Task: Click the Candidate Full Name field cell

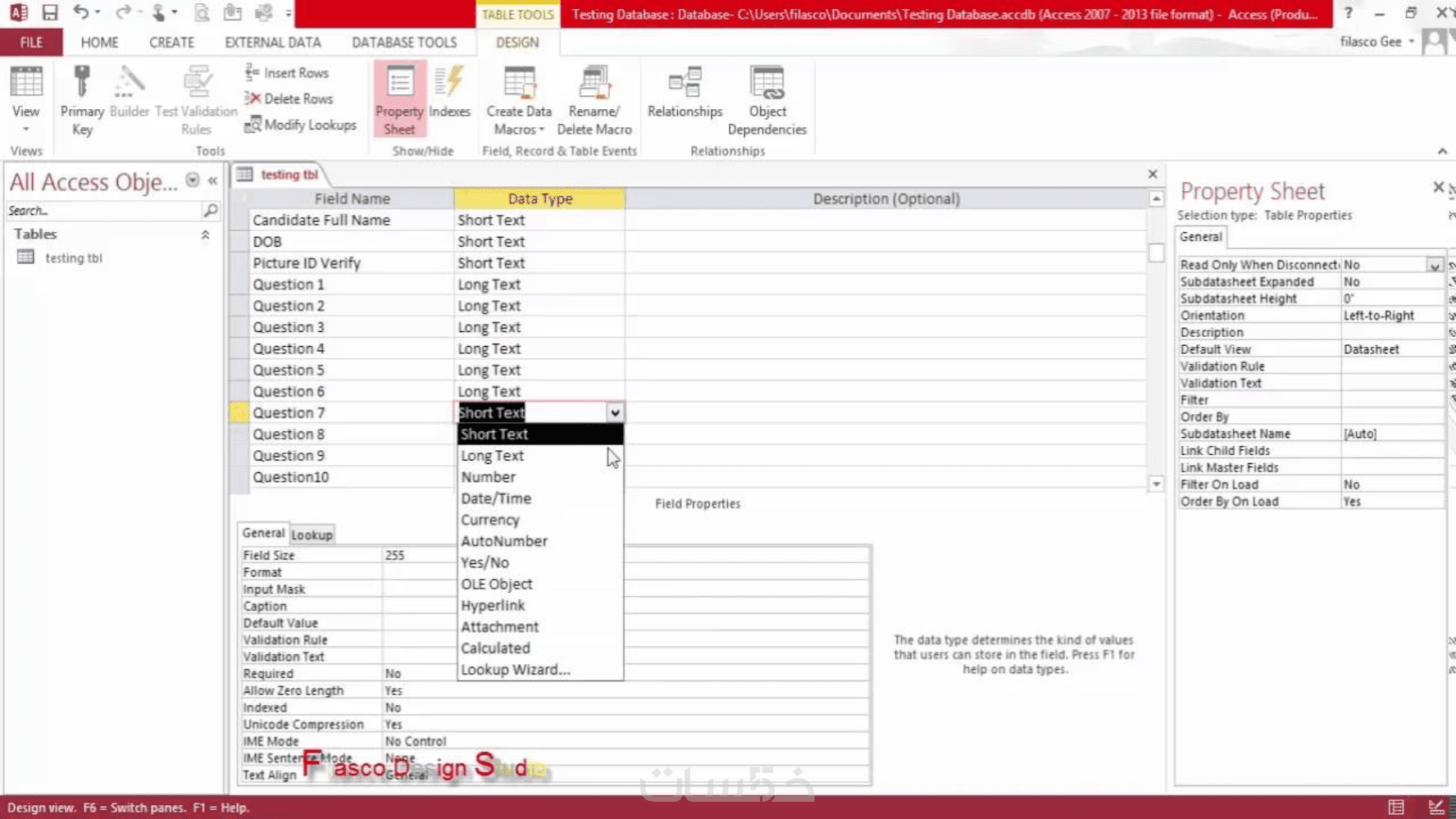Action: point(351,220)
